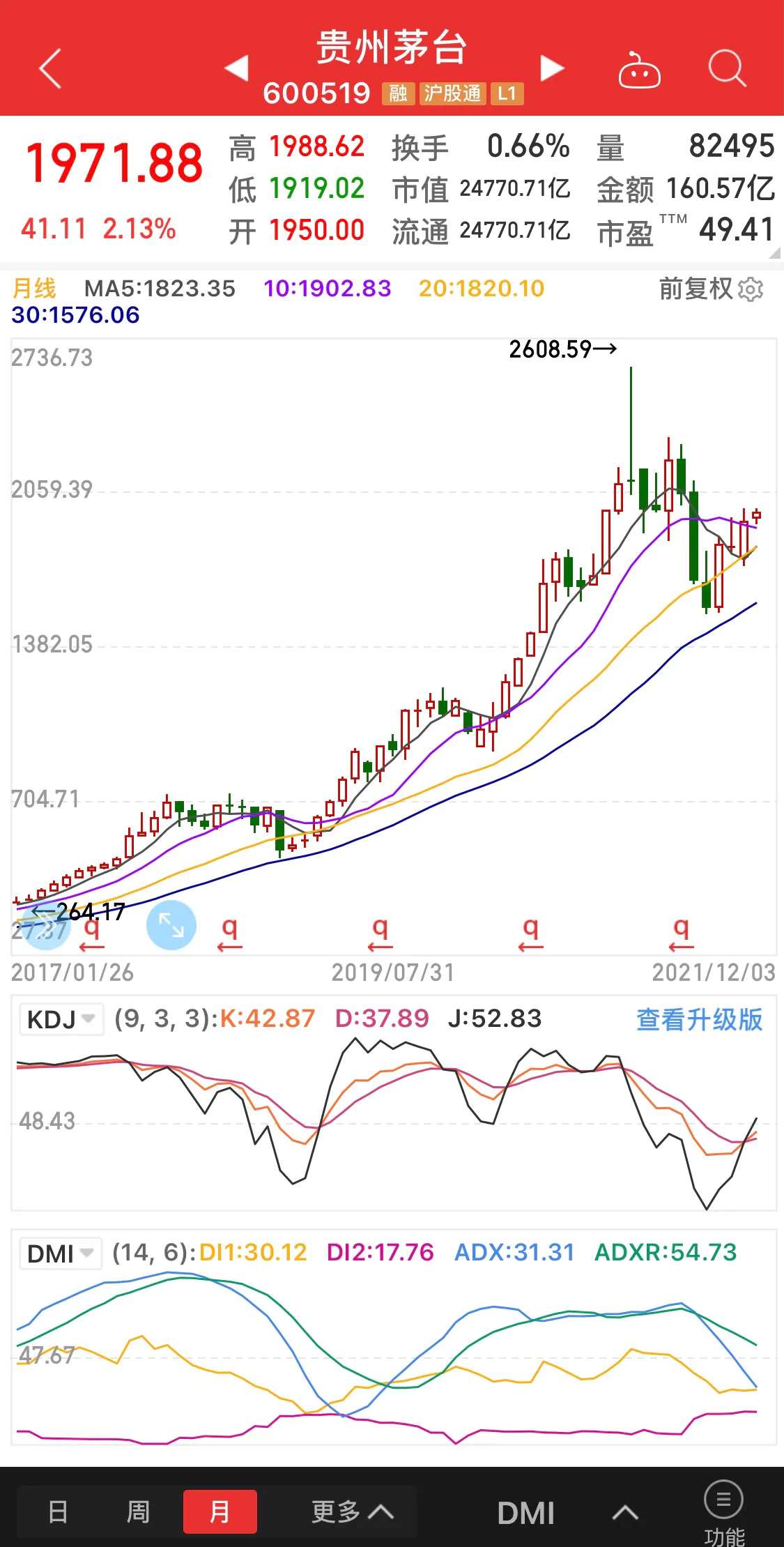The height and width of the screenshot is (1547, 784).
Task: Tap the dividend marker nearest 2017/01/26
Action: (x=91, y=935)
